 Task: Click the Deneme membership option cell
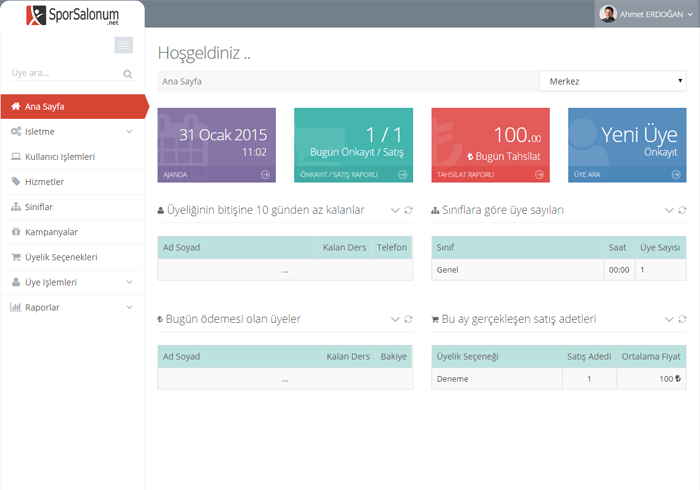point(497,379)
